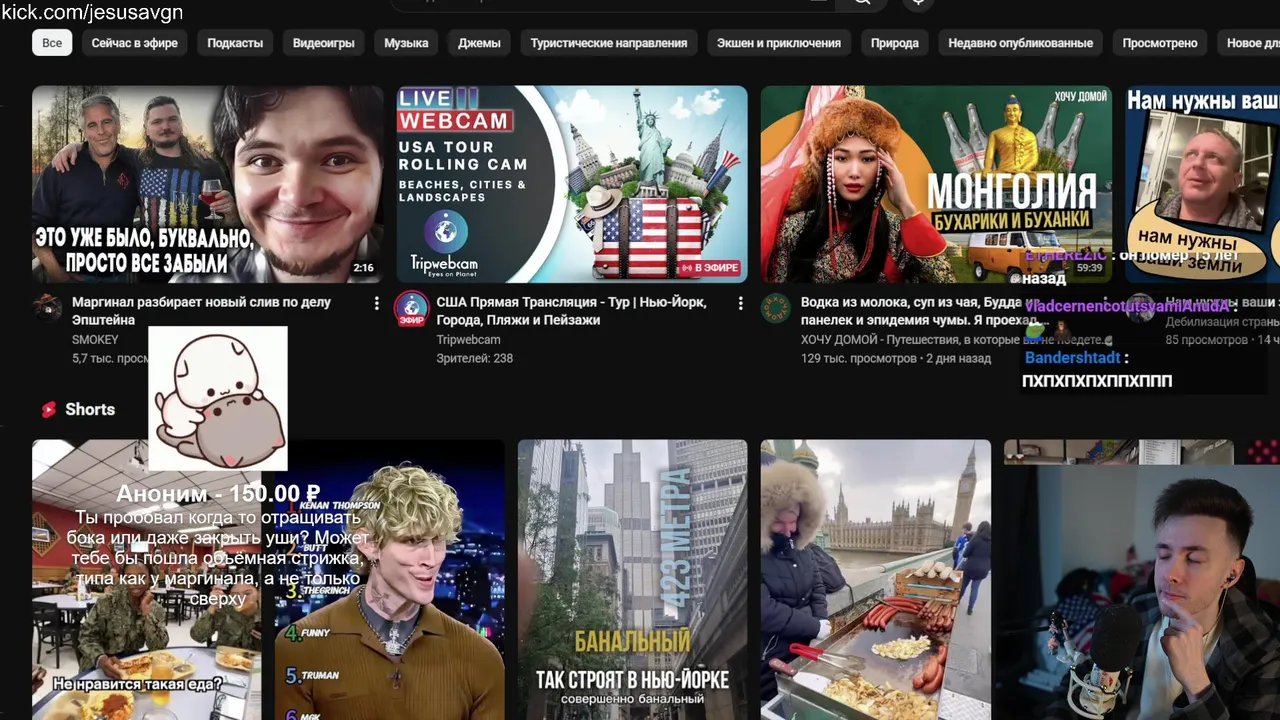The image size is (1280, 720).
Task: Select the "Музыка" filter chip
Action: click(x=406, y=43)
